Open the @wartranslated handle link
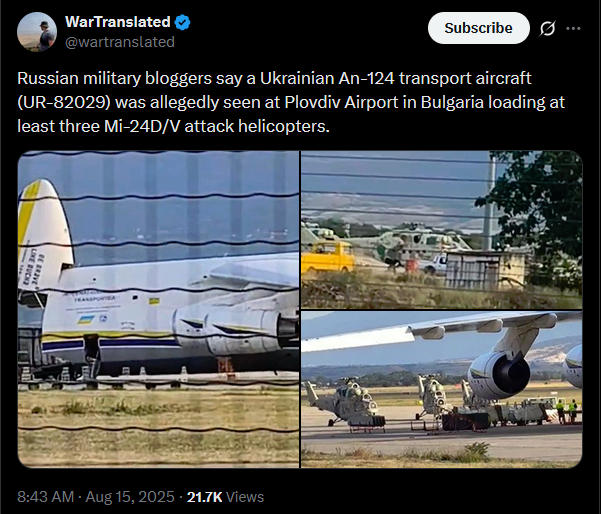The width and height of the screenshot is (601, 514). coord(120,42)
